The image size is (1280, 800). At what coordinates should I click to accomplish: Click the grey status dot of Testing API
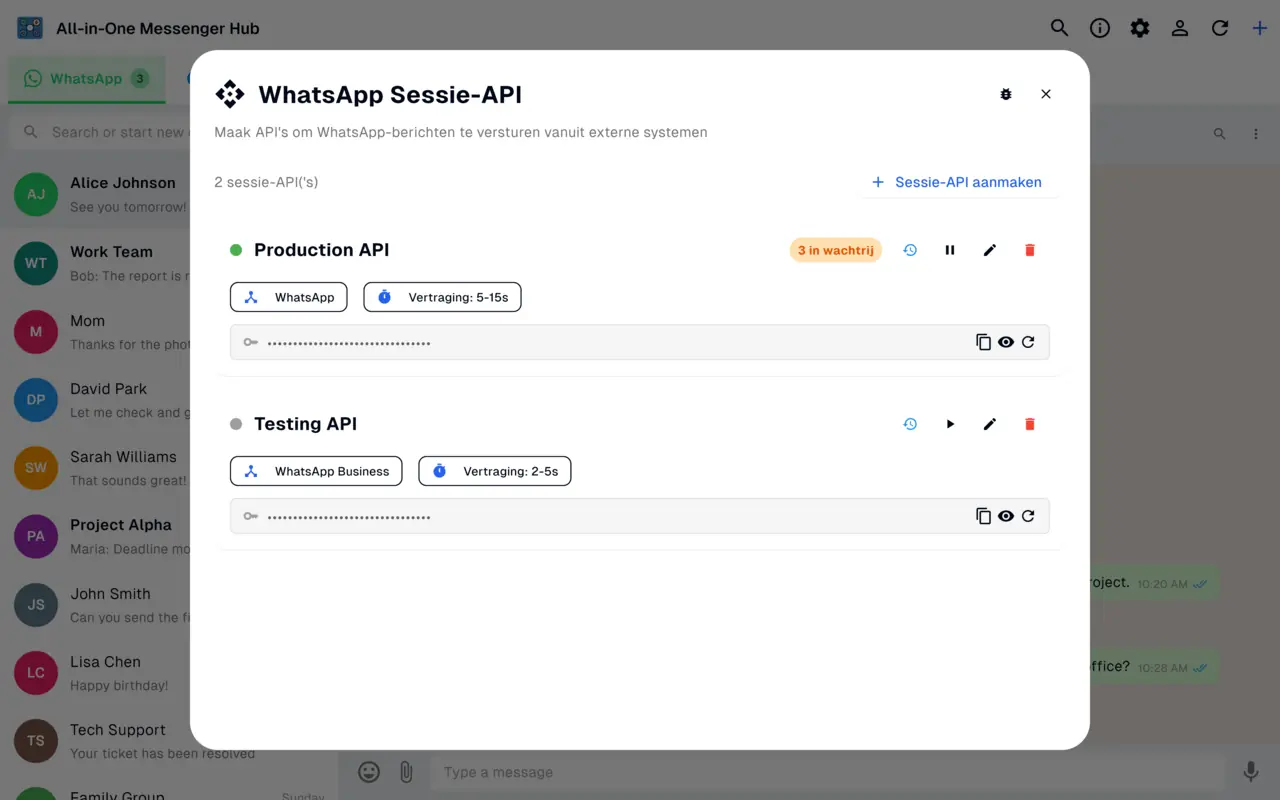236,424
